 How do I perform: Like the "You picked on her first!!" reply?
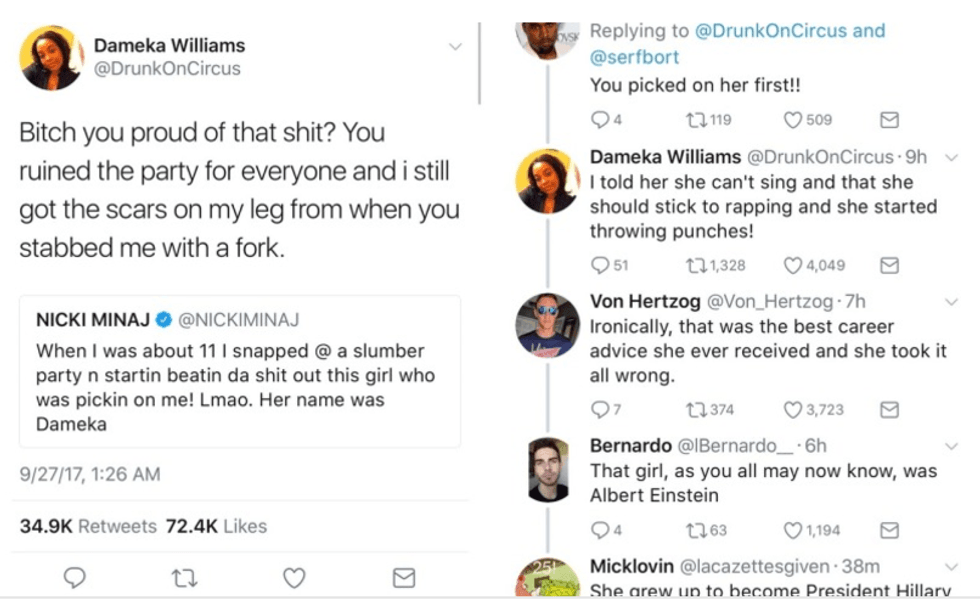[793, 120]
